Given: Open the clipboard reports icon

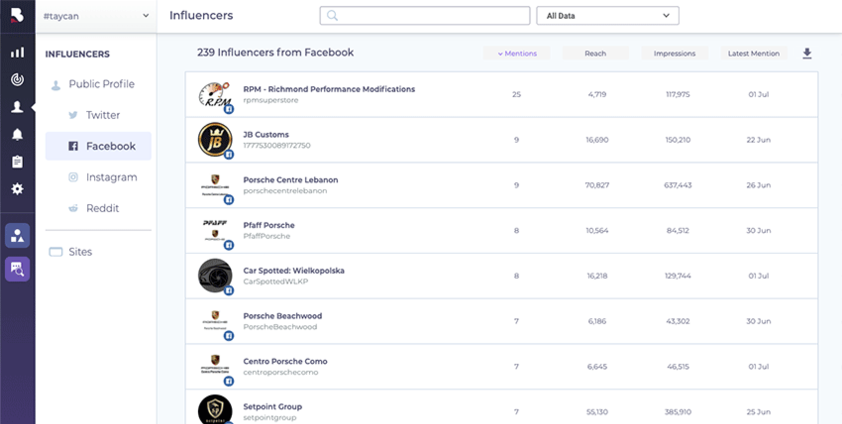Looking at the screenshot, I should coord(17,161).
